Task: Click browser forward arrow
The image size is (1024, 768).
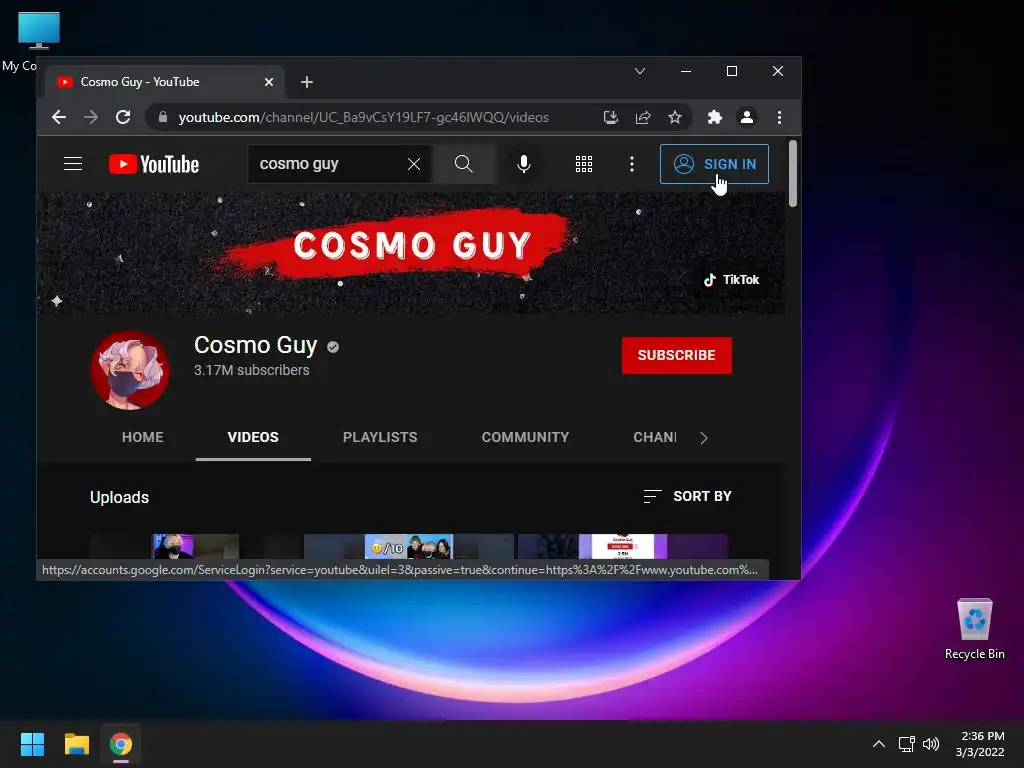Action: pos(91,117)
